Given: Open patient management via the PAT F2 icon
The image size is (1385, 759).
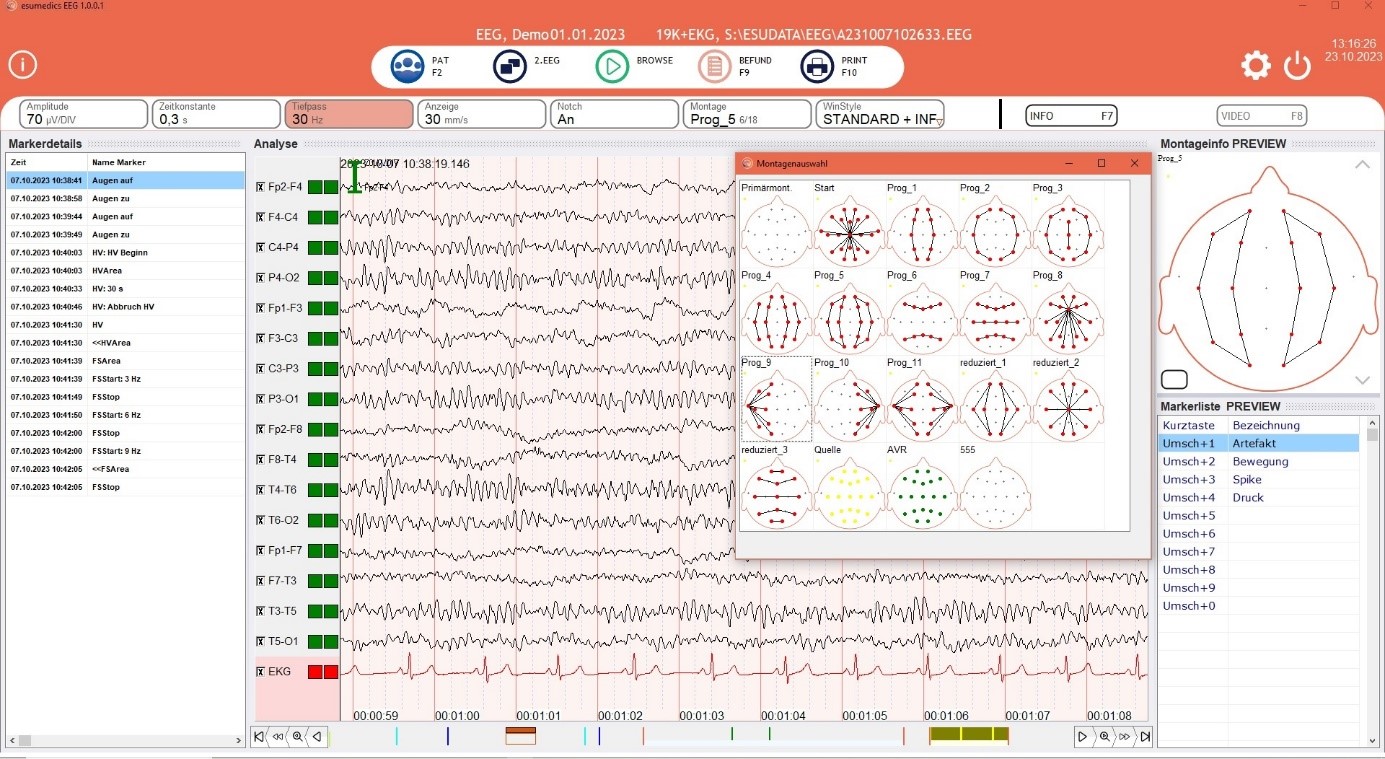Looking at the screenshot, I should 408,65.
